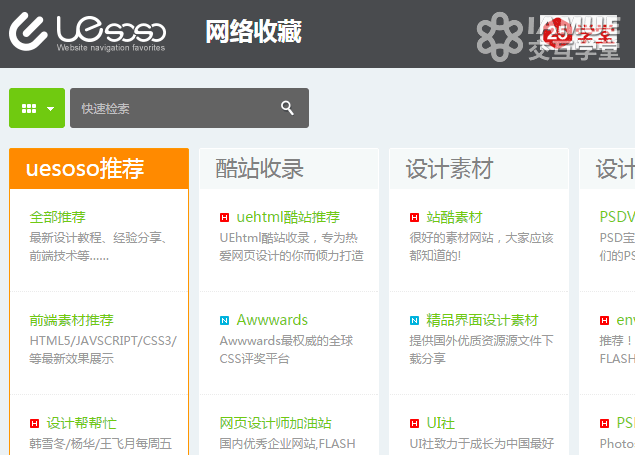Click description 最新设计教程、经验分享

98,238
